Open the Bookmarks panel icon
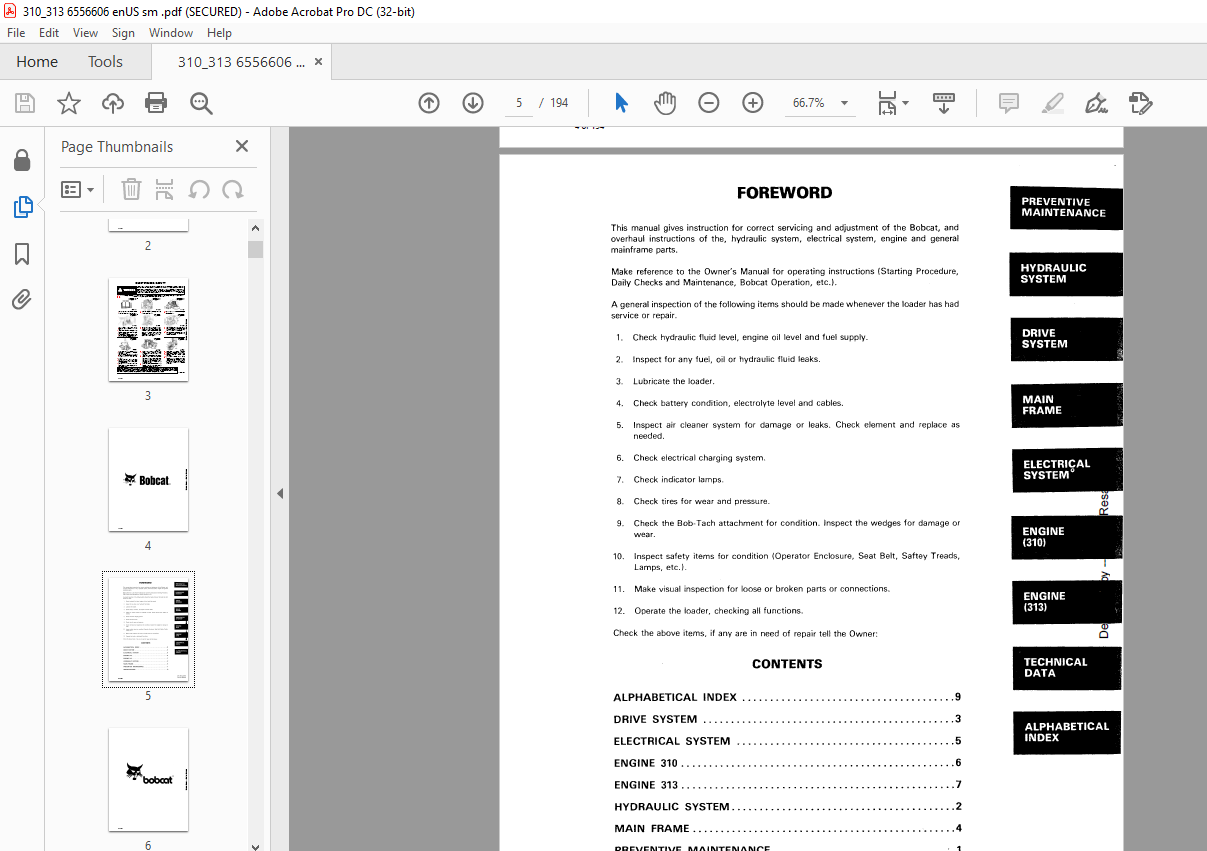The image size is (1207, 851). coord(22,254)
